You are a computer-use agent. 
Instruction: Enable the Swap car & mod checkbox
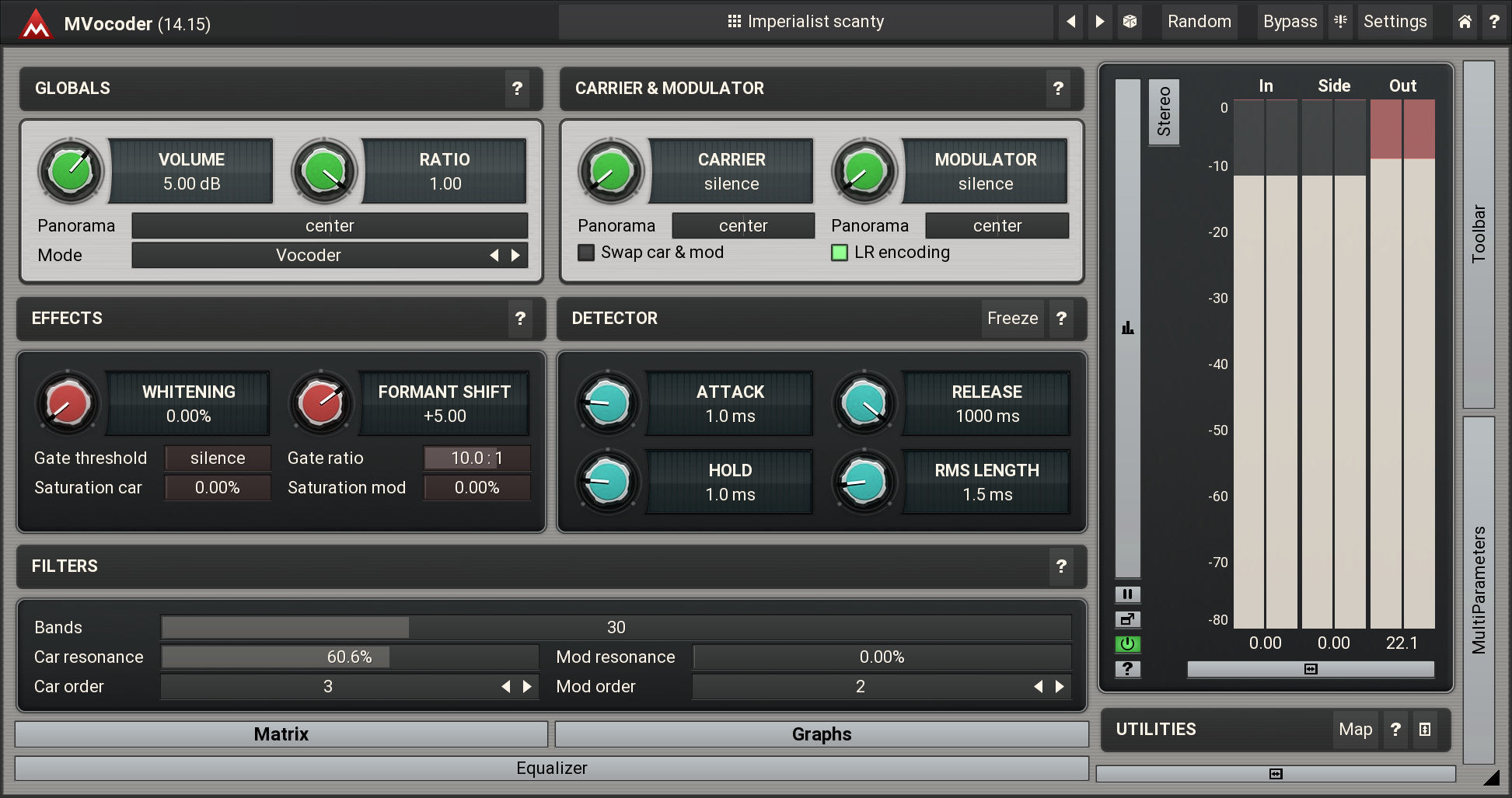pyautogui.click(x=587, y=253)
